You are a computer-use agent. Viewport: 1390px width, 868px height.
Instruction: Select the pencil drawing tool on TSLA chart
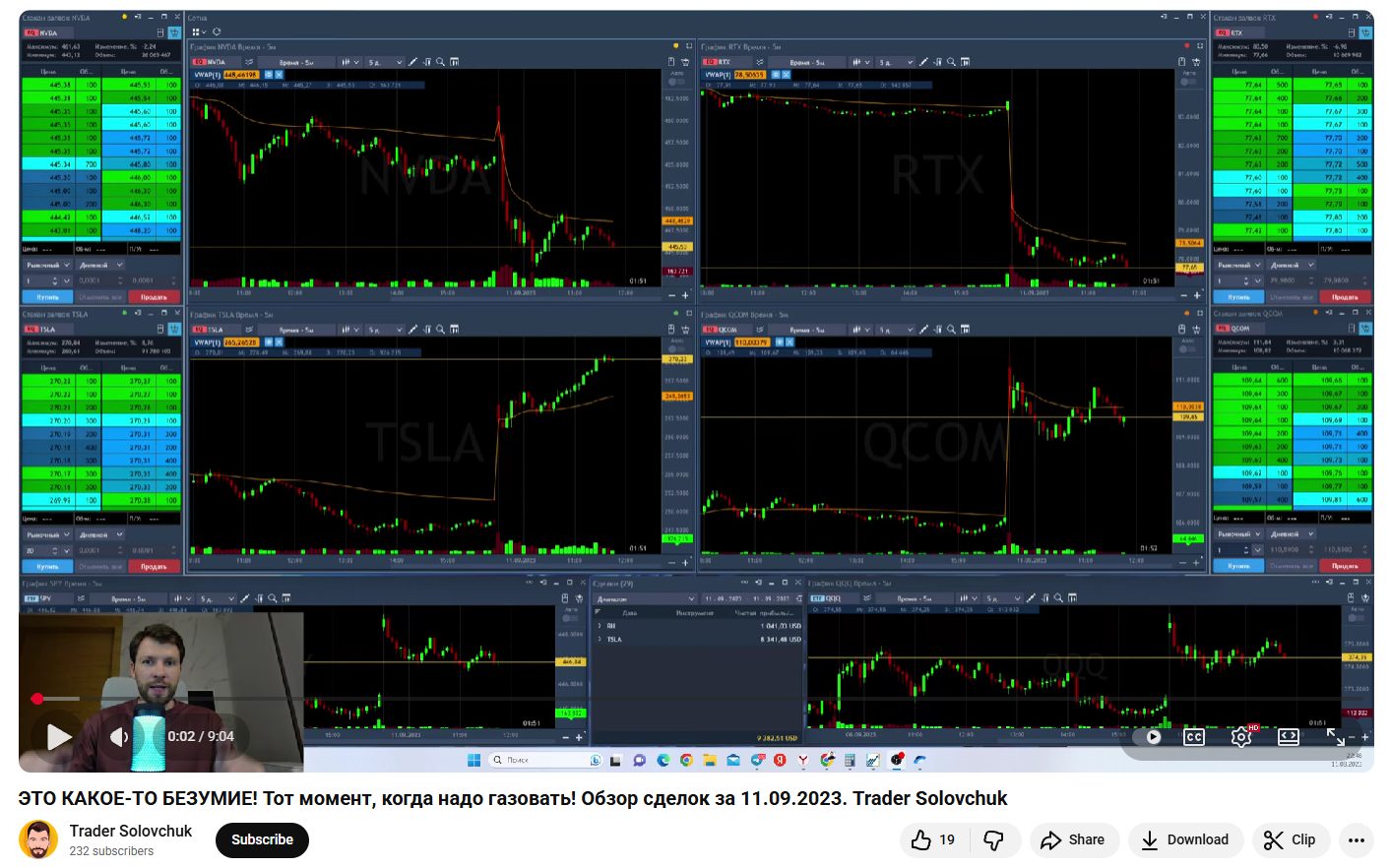413,330
